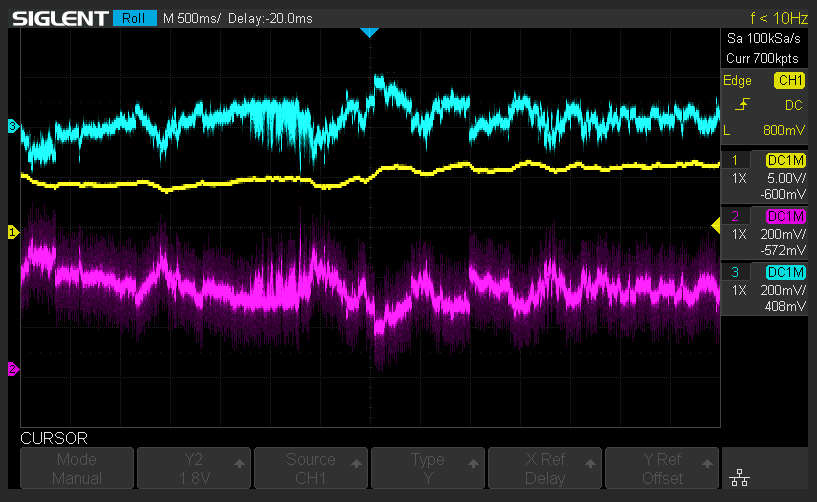Click the channel 3 number label in sidebar

pos(735,272)
